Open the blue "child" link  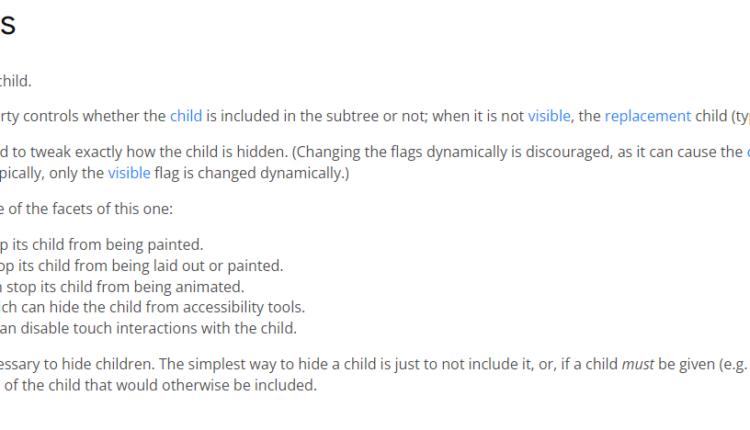186,115
